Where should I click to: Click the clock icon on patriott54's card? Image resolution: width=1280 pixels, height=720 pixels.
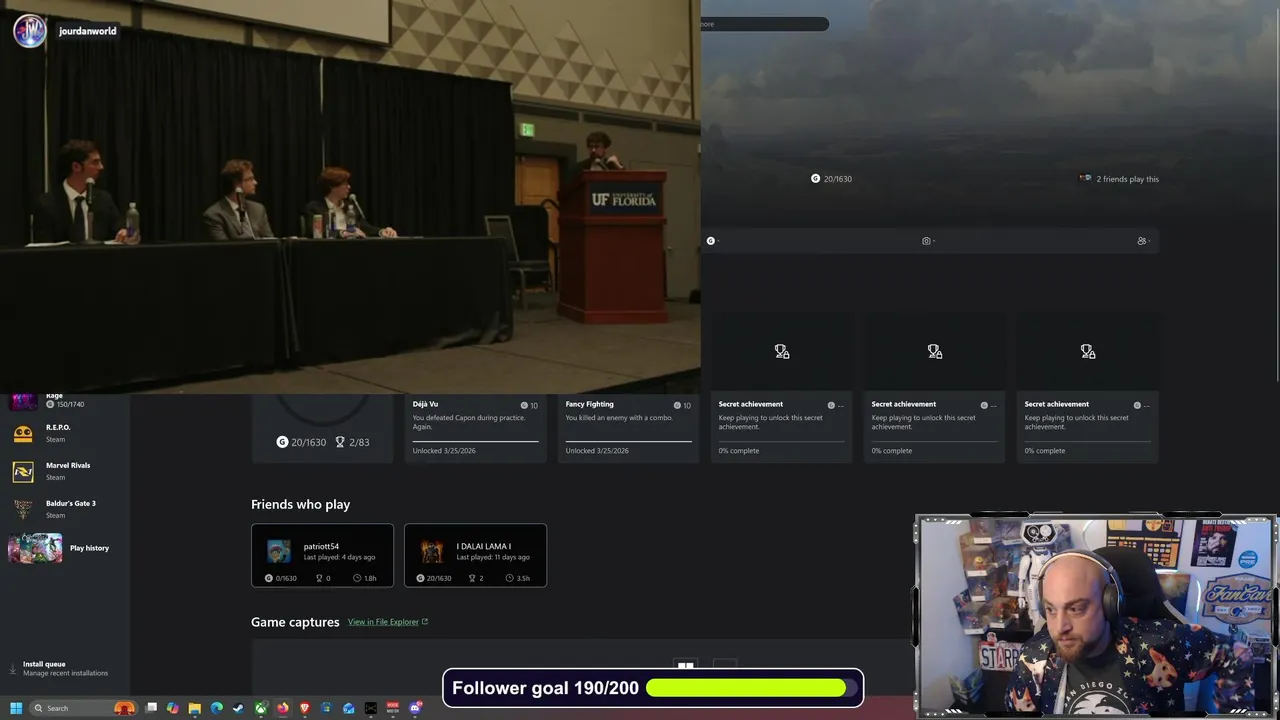357,578
